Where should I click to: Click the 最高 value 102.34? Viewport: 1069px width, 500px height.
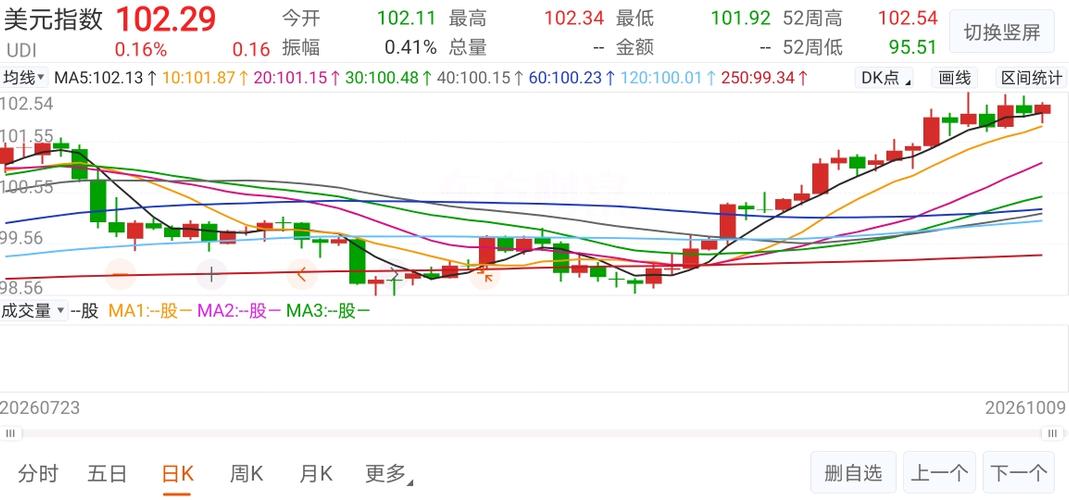click(574, 18)
